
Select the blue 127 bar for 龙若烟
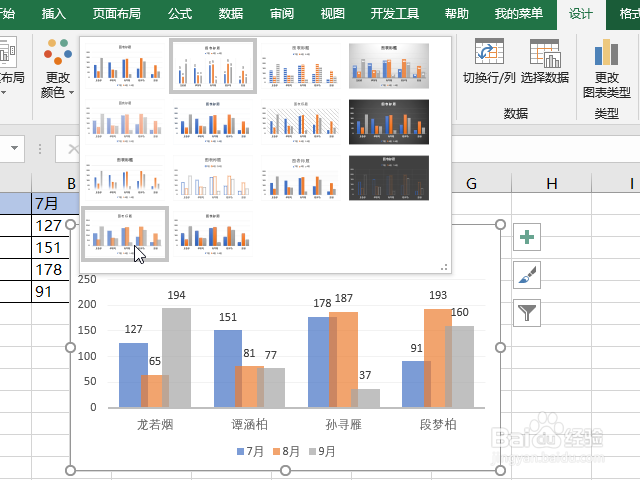(x=131, y=375)
